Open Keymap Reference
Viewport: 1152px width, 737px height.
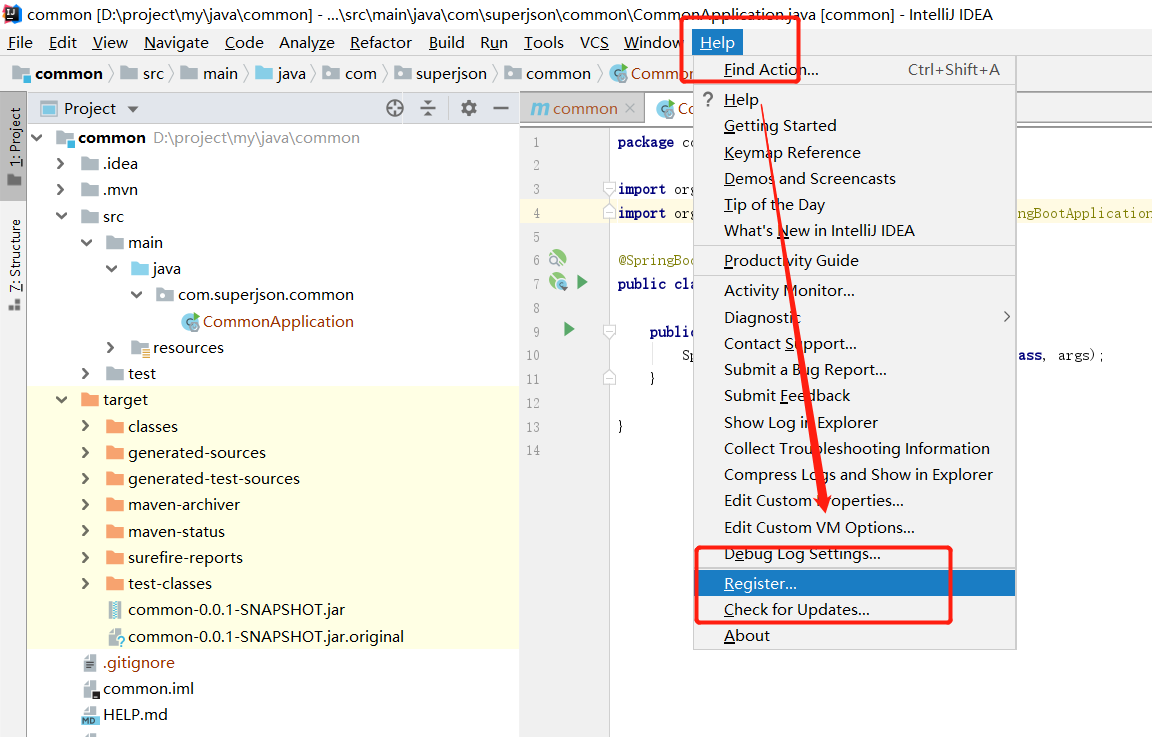pyautogui.click(x=855, y=152)
